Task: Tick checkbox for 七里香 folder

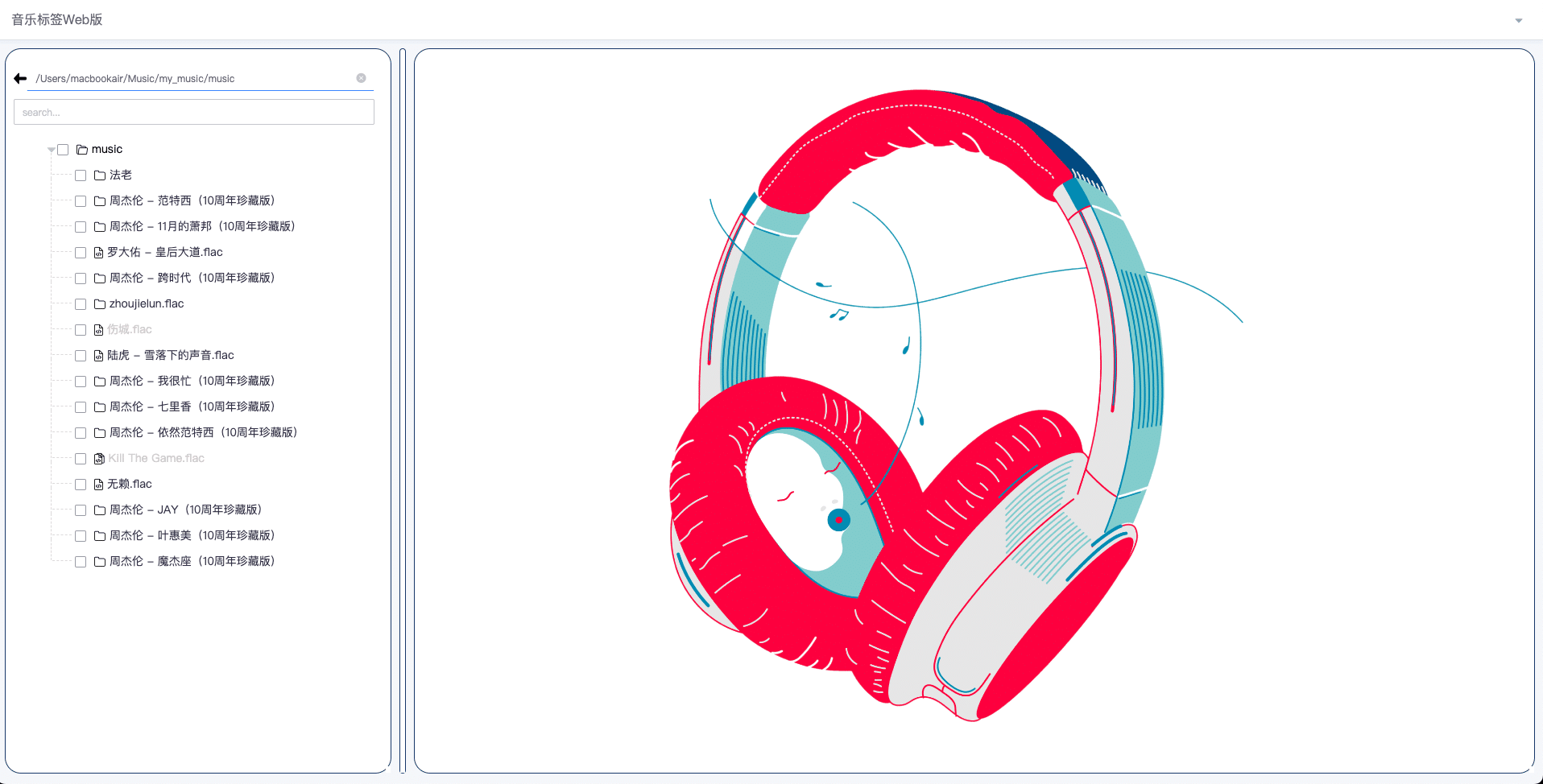Action: (x=81, y=407)
